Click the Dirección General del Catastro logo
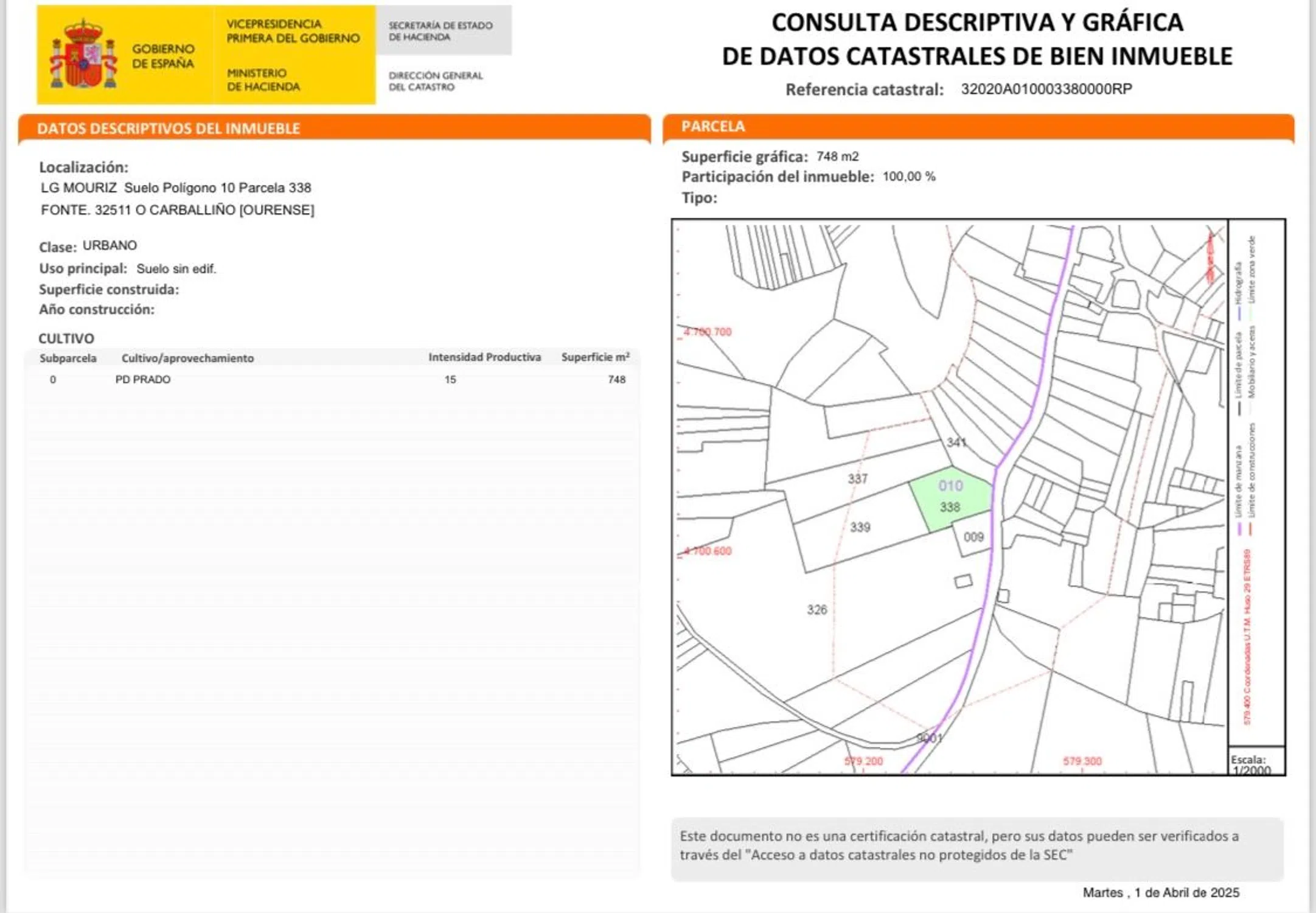The width and height of the screenshot is (1316, 913). (x=436, y=81)
